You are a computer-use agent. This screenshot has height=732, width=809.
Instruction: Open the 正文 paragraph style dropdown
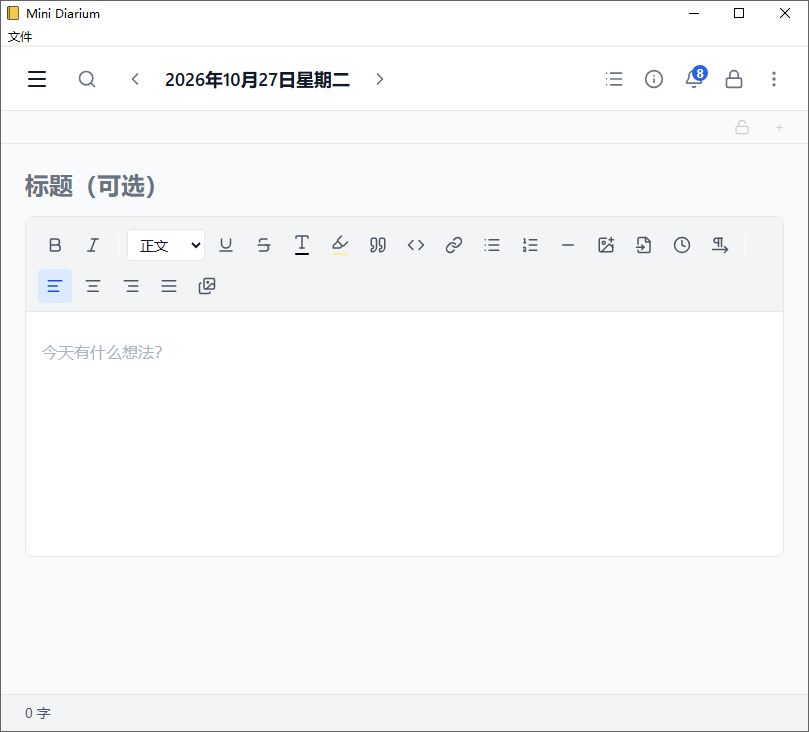coord(166,245)
